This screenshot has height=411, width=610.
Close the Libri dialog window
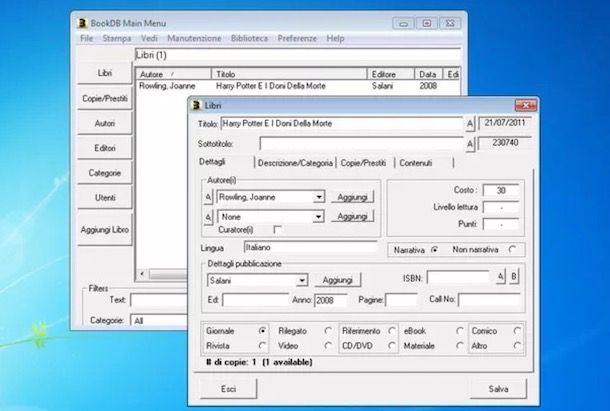pyautogui.click(x=526, y=105)
